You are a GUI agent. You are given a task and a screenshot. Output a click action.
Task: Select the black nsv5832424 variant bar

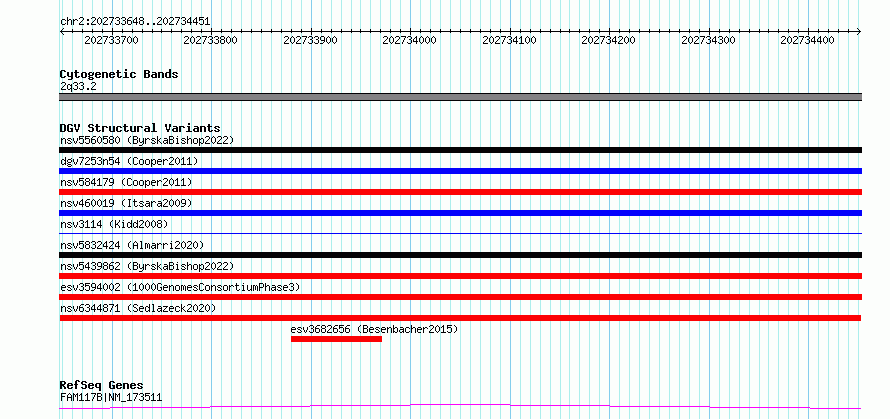point(461,255)
